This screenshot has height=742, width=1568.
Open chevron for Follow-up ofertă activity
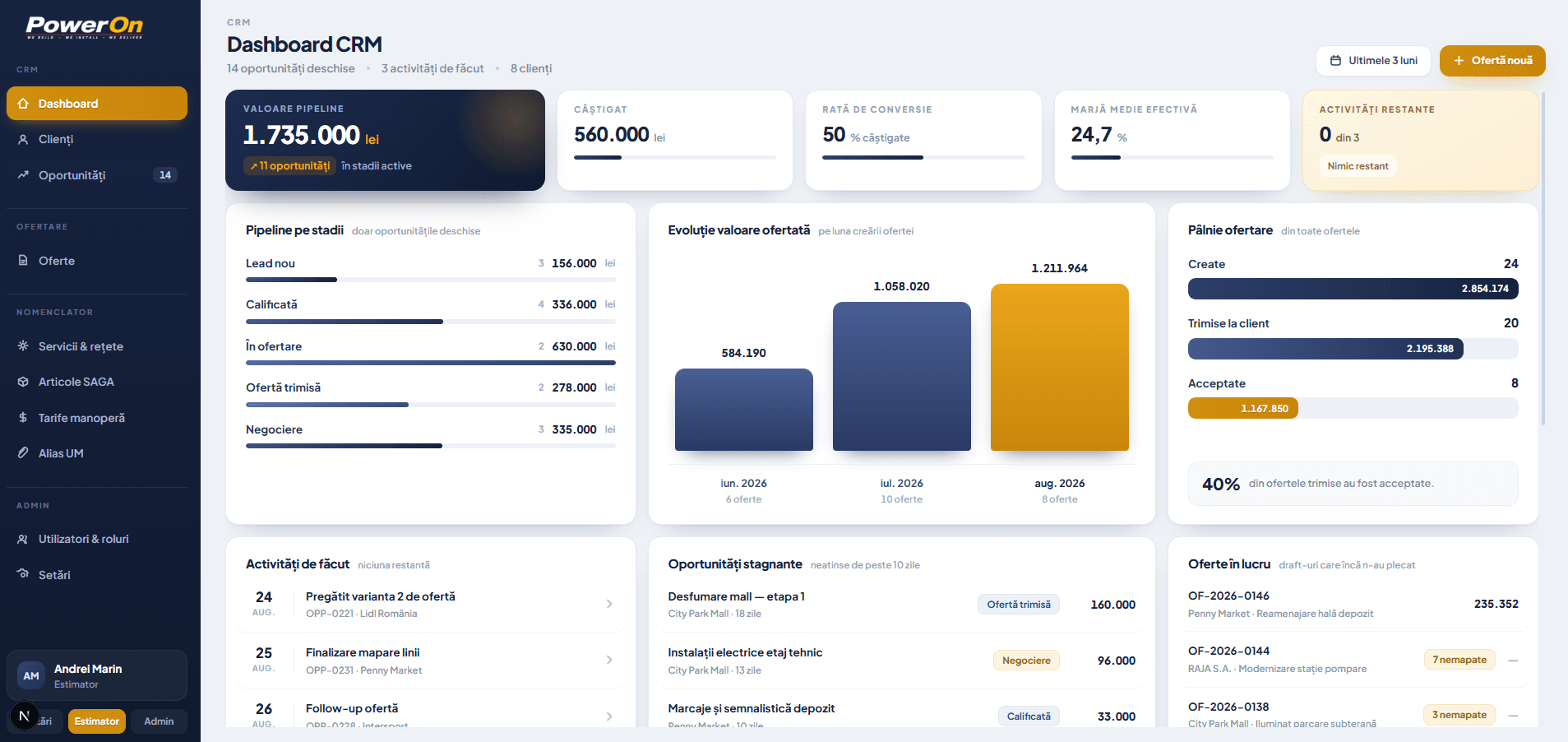click(609, 716)
